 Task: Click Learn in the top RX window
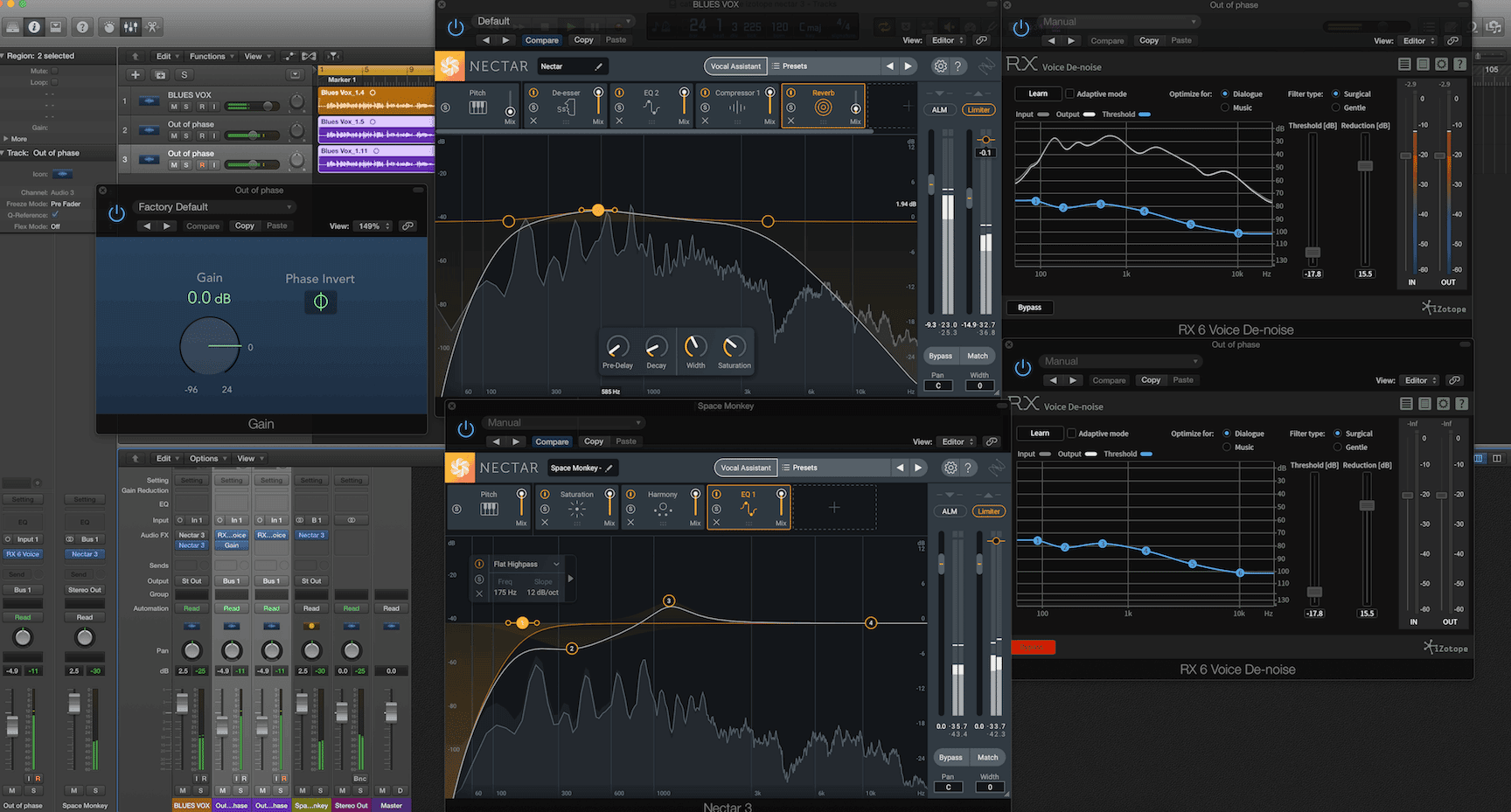(1038, 94)
